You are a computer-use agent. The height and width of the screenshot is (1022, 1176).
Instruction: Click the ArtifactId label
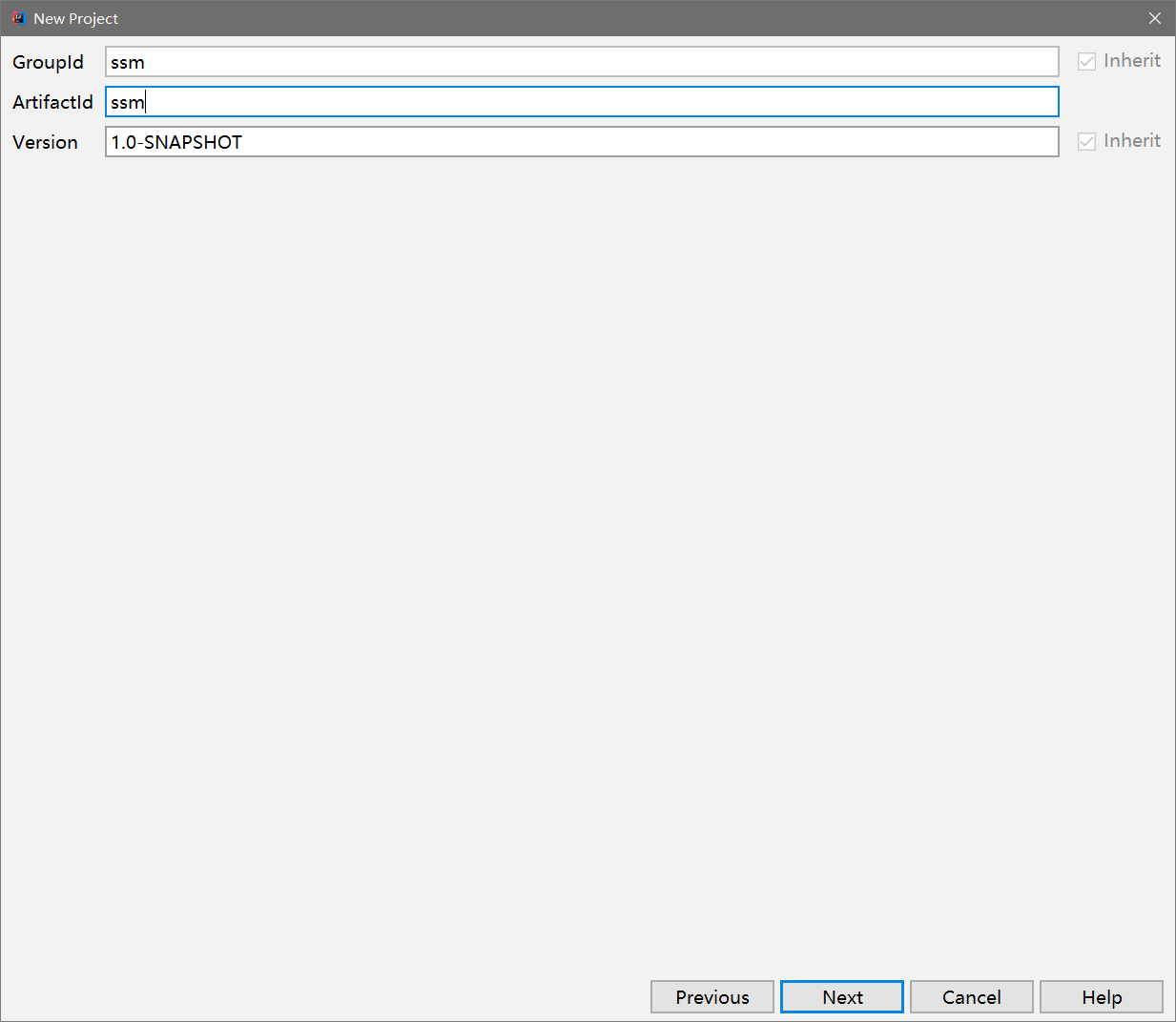click(x=52, y=102)
